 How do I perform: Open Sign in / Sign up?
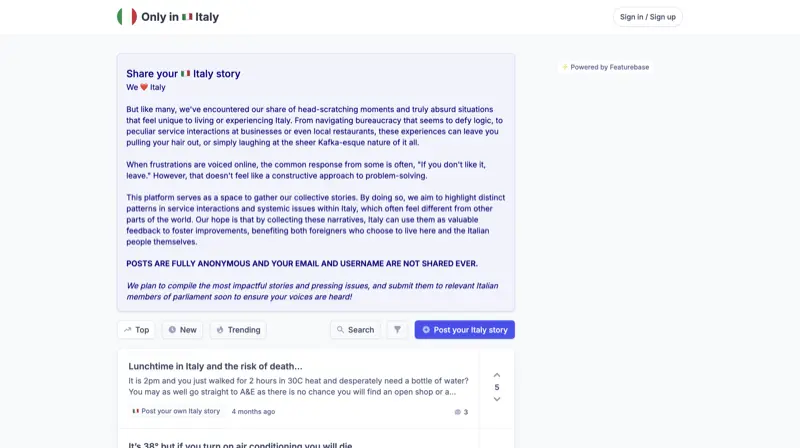(647, 17)
